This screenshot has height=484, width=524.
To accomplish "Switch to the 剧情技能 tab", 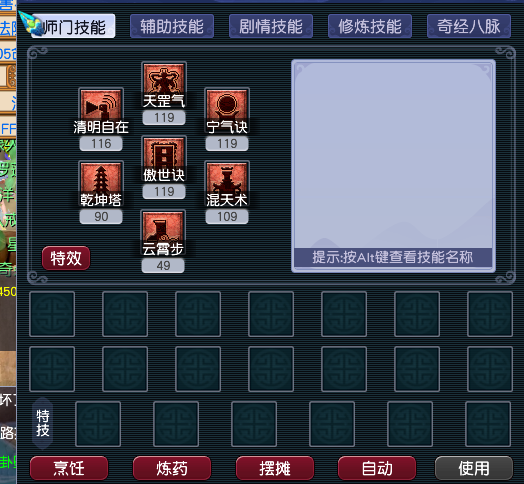I will coord(271,26).
